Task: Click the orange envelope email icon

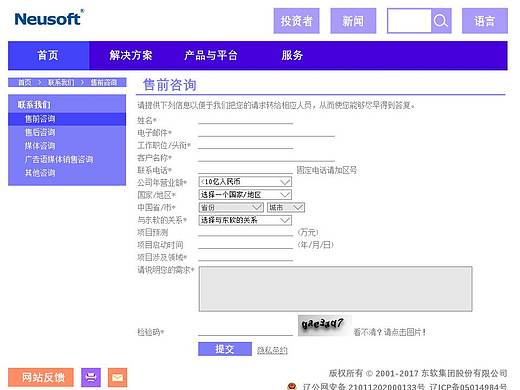Action: [117, 378]
